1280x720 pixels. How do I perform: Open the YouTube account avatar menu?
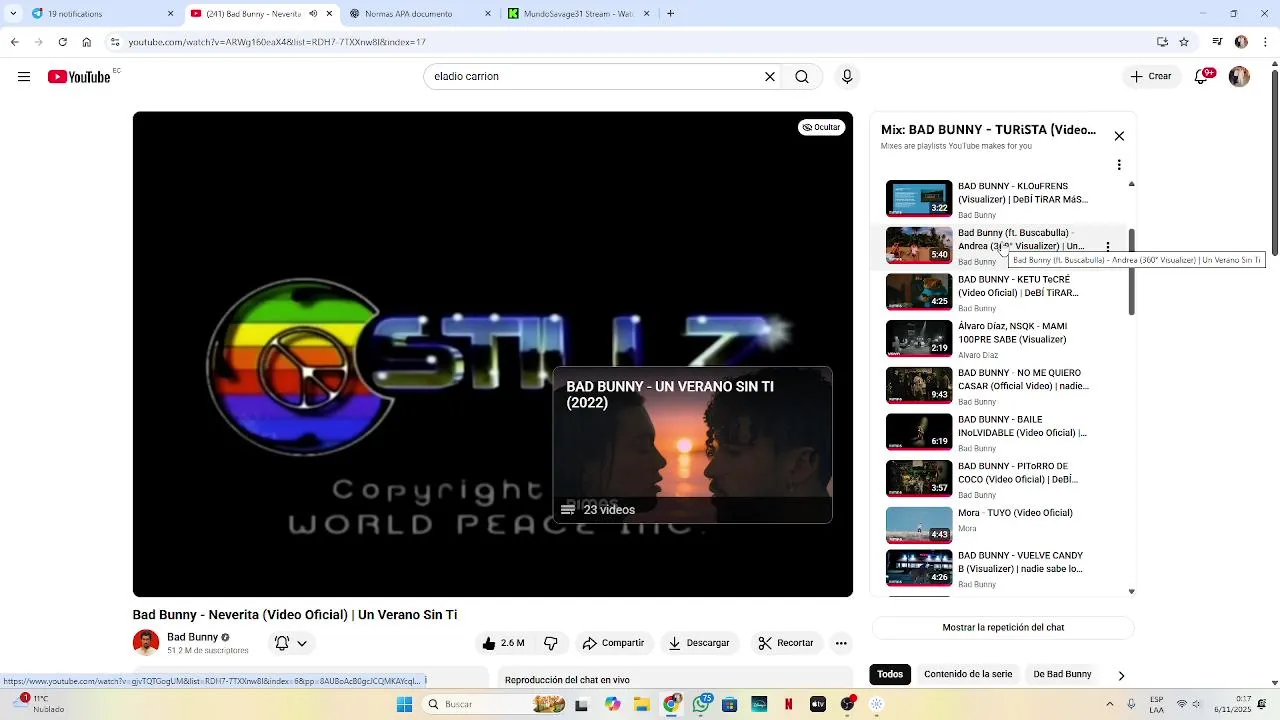[x=1240, y=77]
